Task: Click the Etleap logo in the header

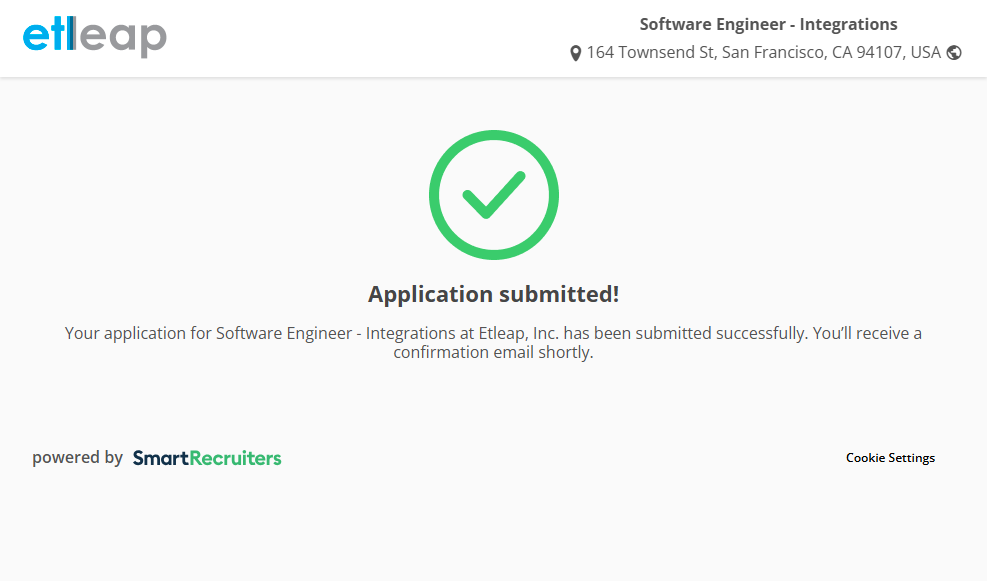Action: pyautogui.click(x=95, y=37)
